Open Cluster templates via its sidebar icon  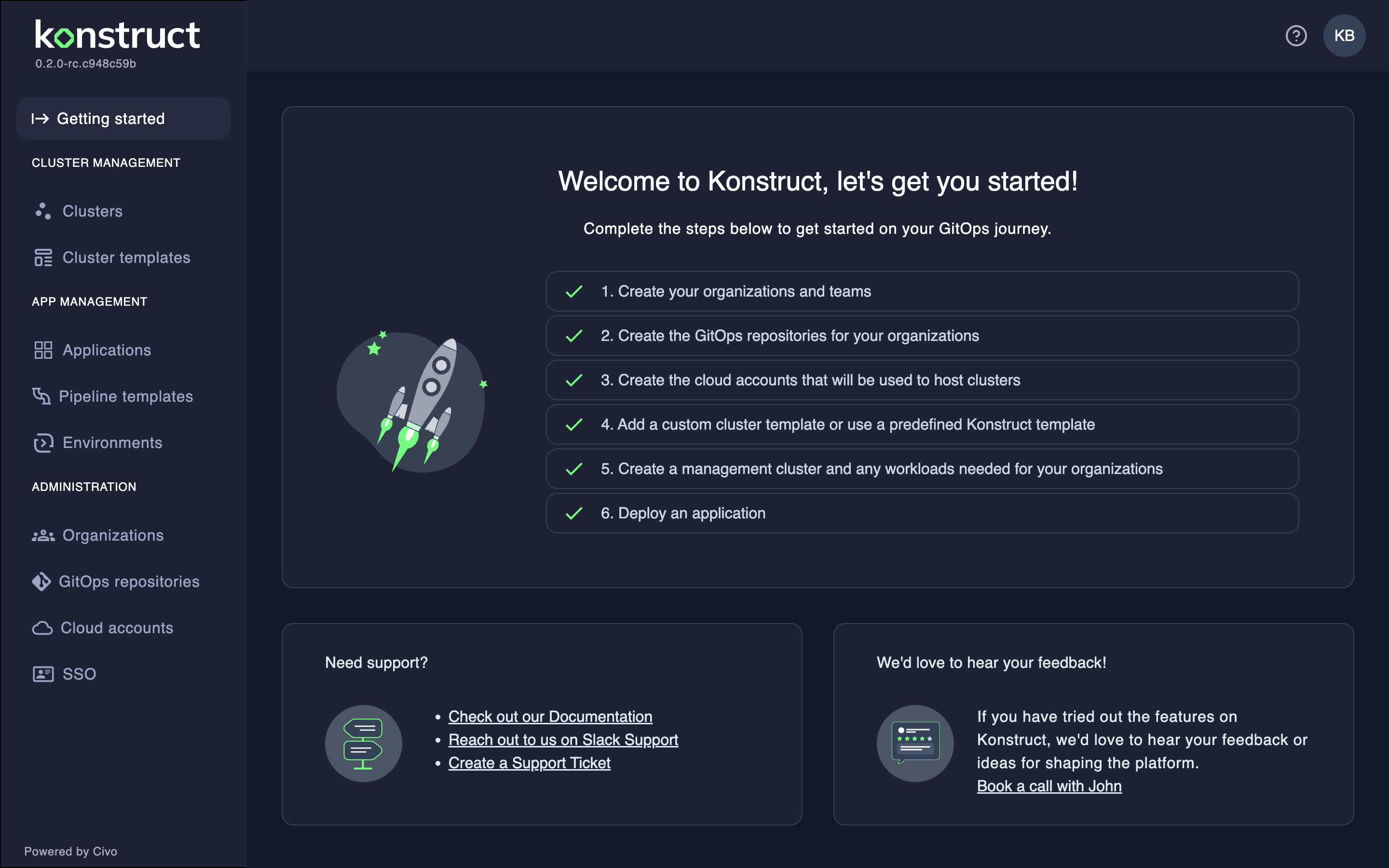(x=42, y=257)
